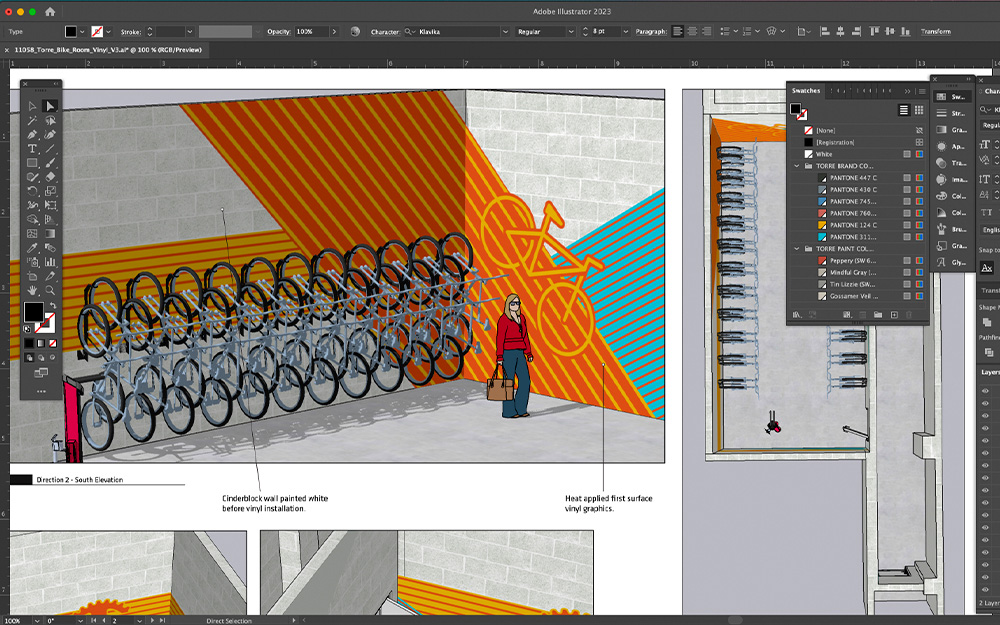
Task: Open the stroke weight dropdown
Action: click(189, 31)
